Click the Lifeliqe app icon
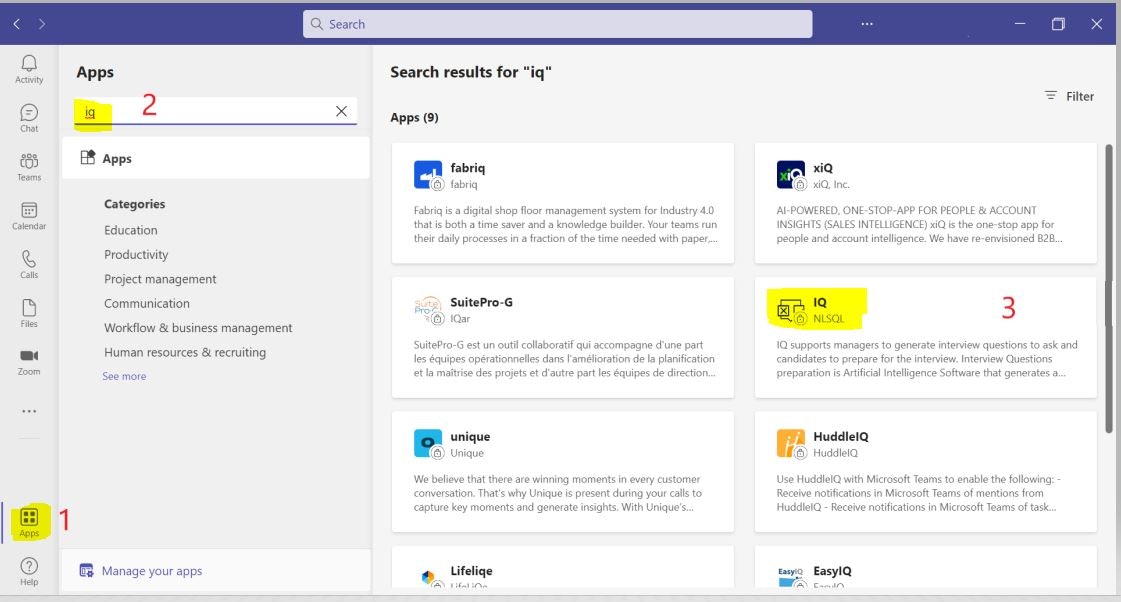 428,576
